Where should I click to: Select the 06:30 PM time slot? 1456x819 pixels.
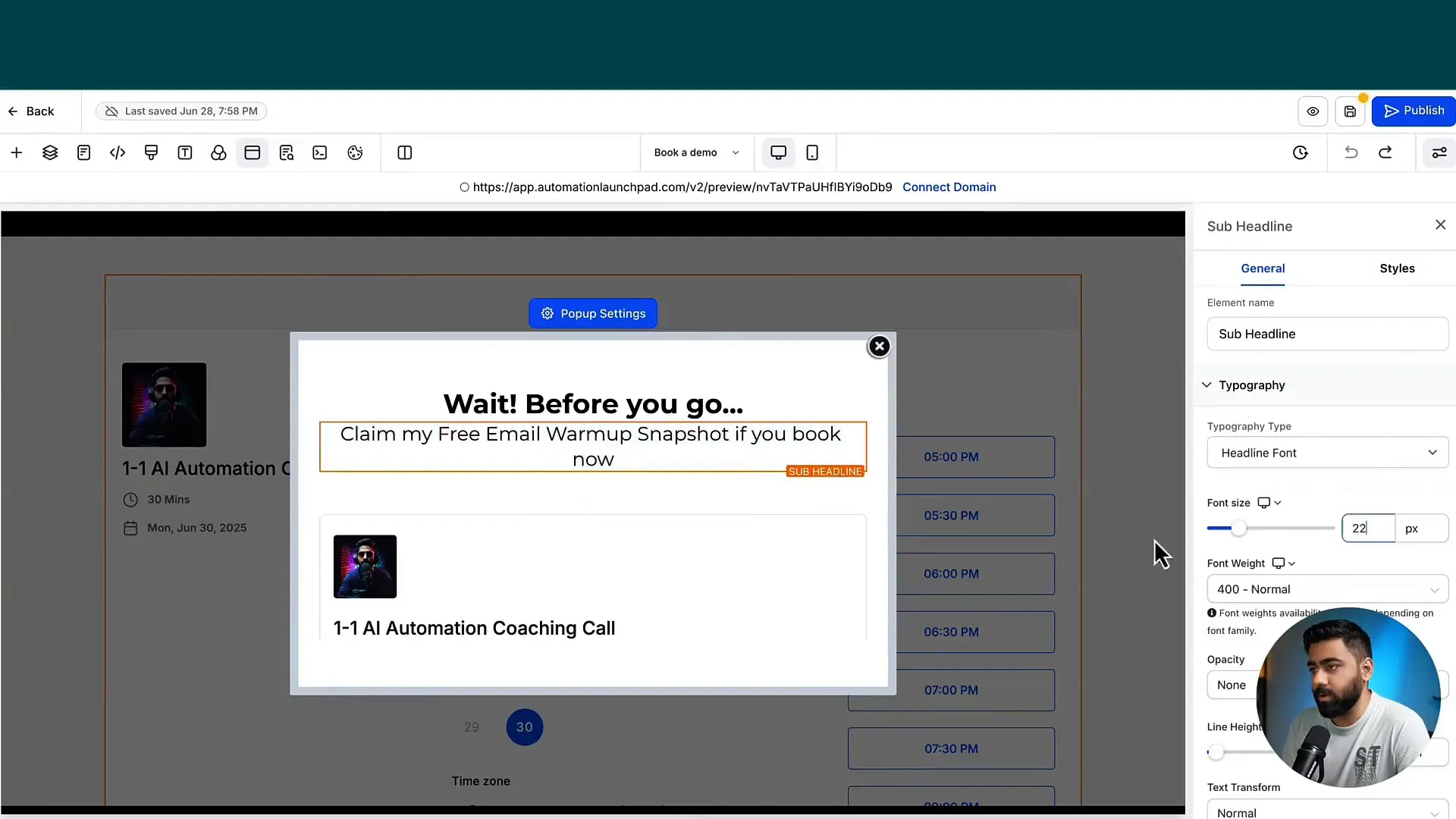[975, 632]
